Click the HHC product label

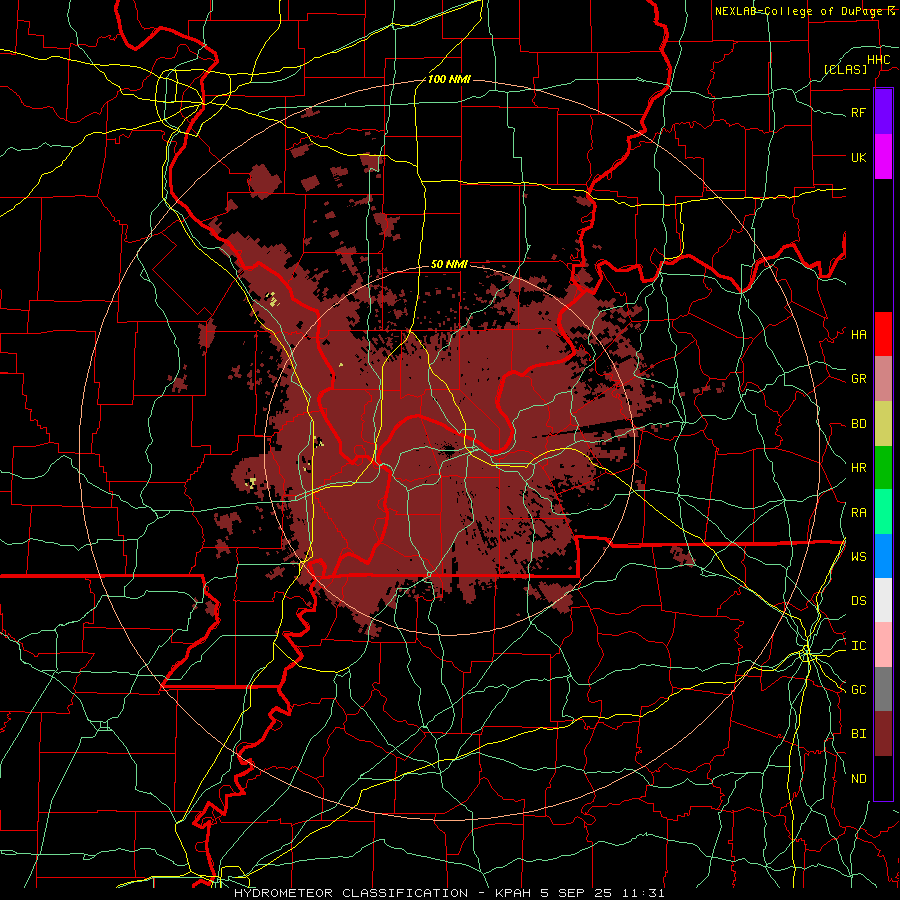pyautogui.click(x=879, y=60)
